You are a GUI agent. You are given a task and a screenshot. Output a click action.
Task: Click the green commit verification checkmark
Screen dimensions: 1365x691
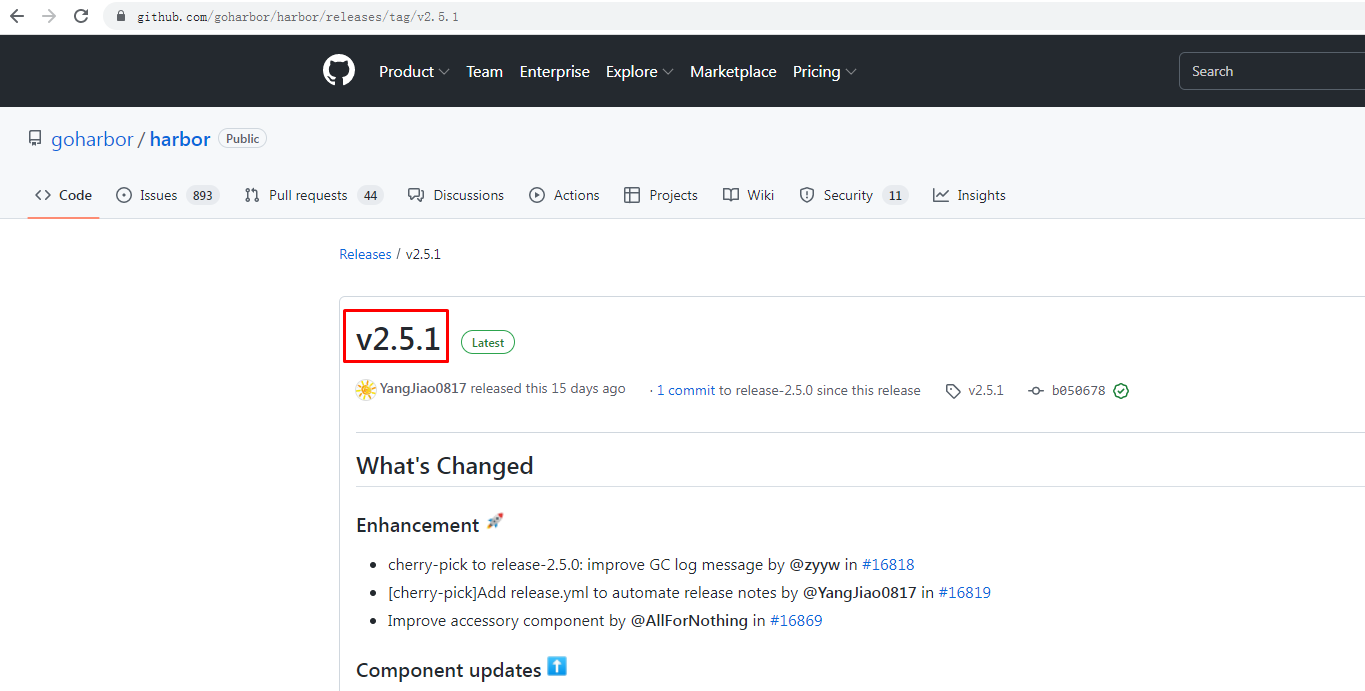click(1121, 391)
